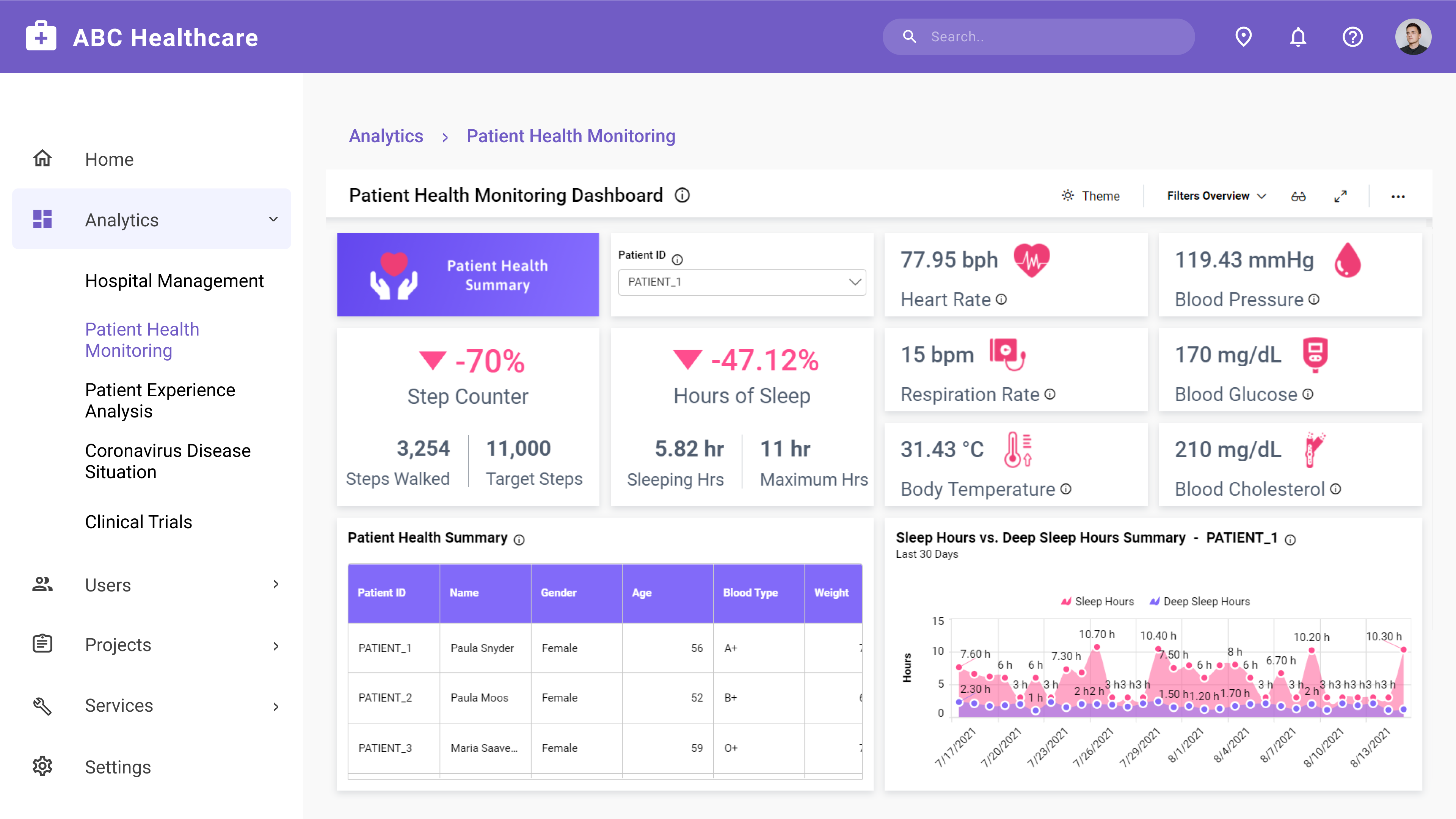This screenshot has height=819, width=1456.
Task: Open the Patient ID dropdown
Action: 742,282
